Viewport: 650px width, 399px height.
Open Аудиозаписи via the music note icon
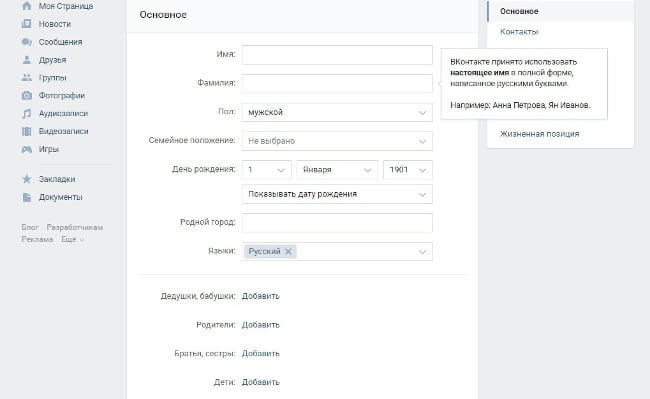click(x=27, y=113)
